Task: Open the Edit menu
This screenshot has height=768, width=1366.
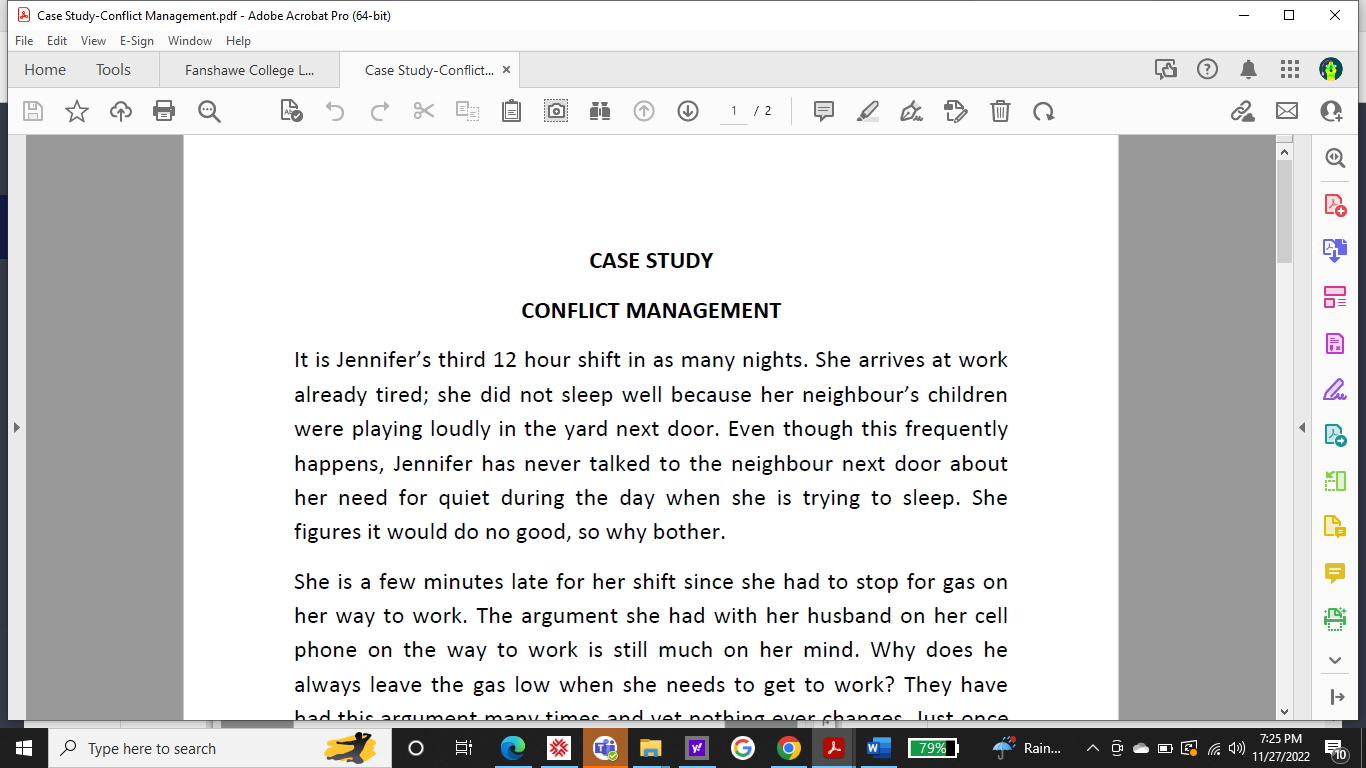Action: tap(57, 41)
